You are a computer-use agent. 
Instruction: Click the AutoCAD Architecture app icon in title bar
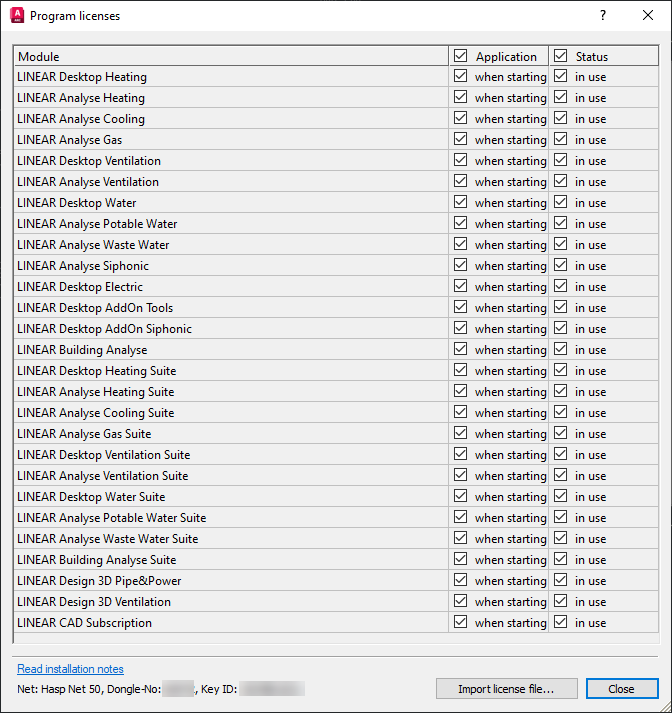click(17, 15)
